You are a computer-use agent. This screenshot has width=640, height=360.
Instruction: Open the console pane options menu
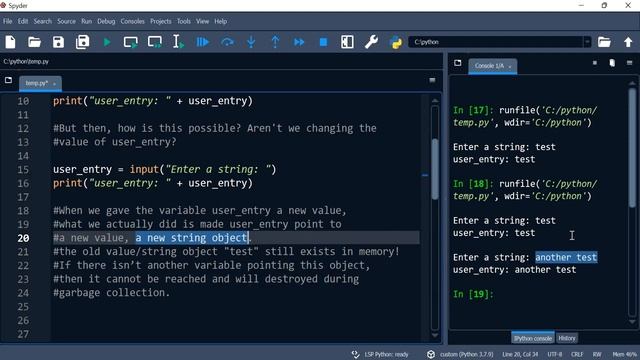pyautogui.click(x=629, y=63)
